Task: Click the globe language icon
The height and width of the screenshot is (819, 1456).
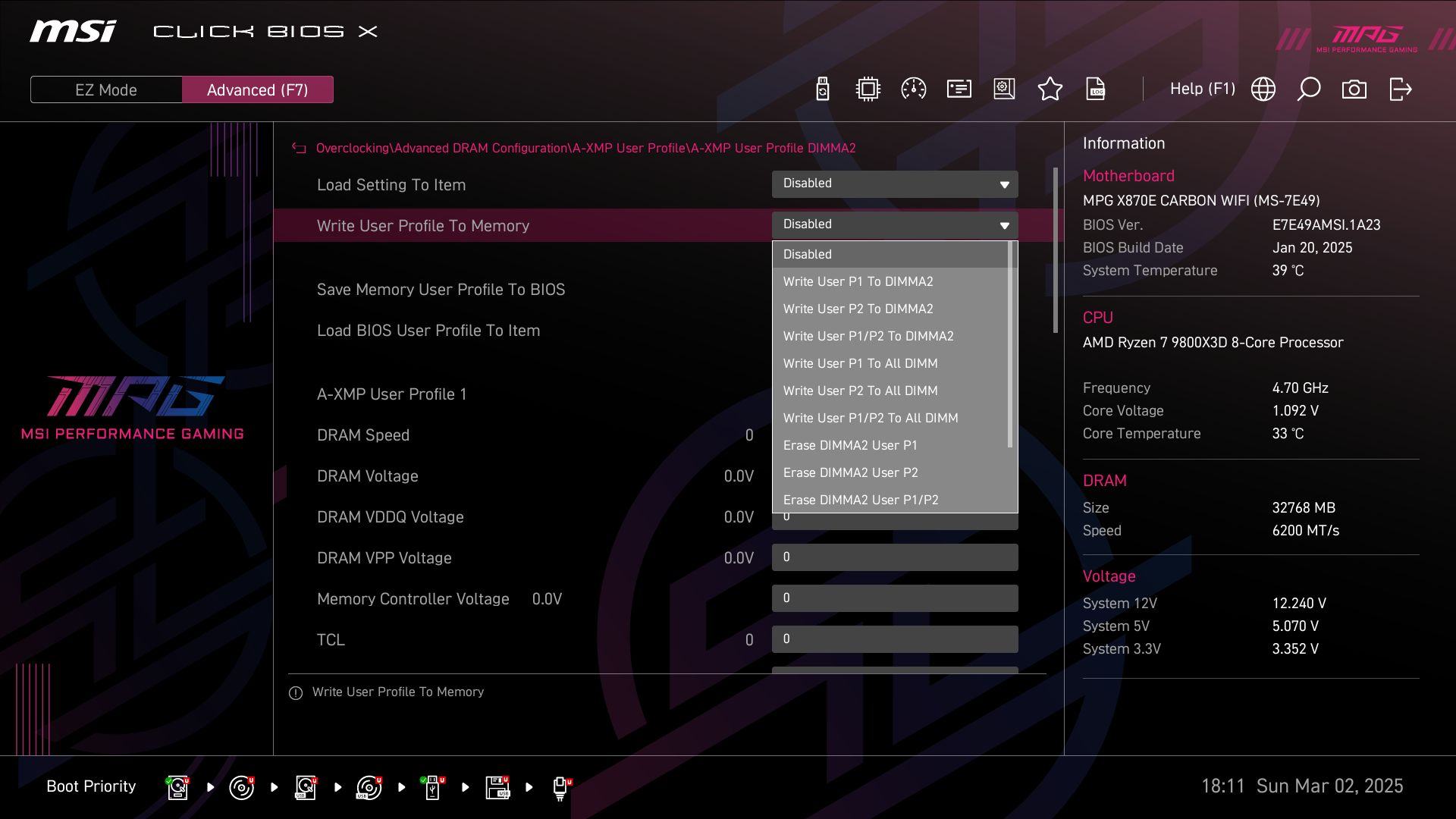Action: (x=1263, y=89)
